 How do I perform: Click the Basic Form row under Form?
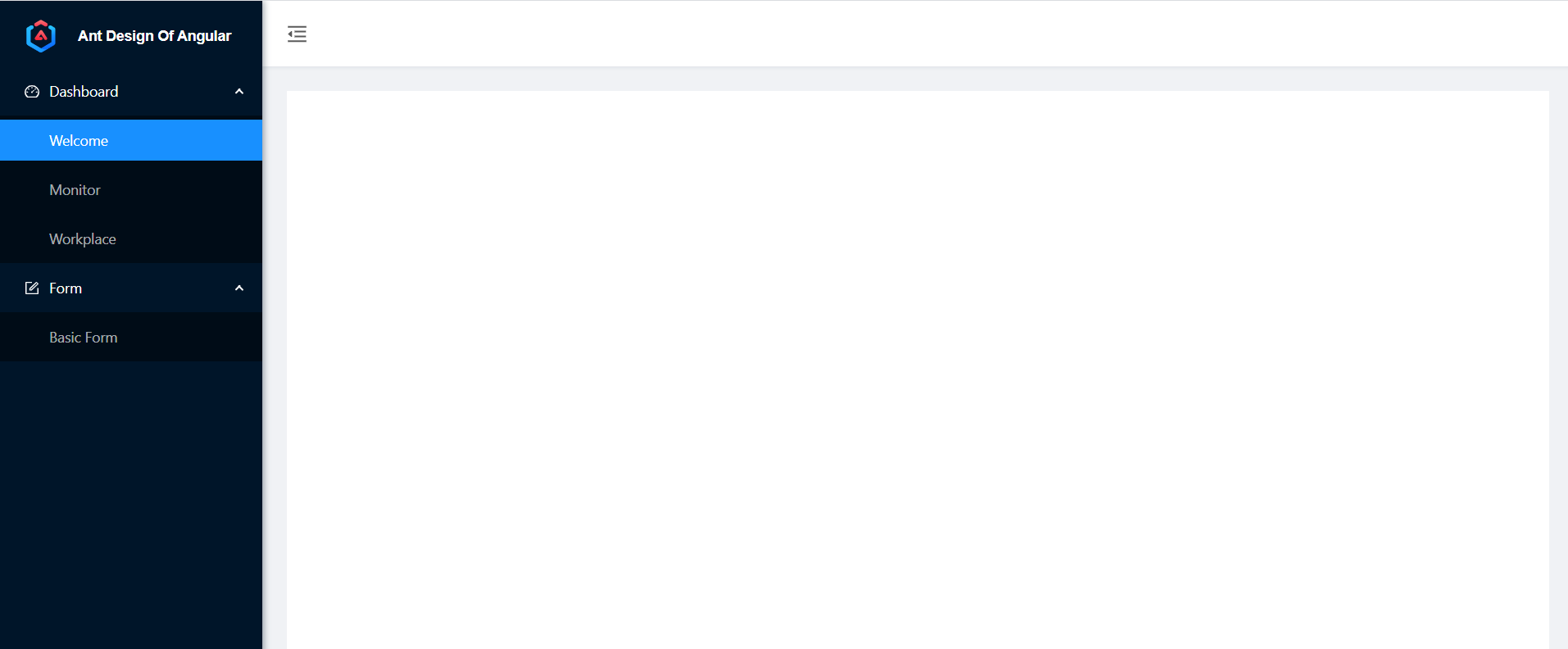click(x=131, y=337)
